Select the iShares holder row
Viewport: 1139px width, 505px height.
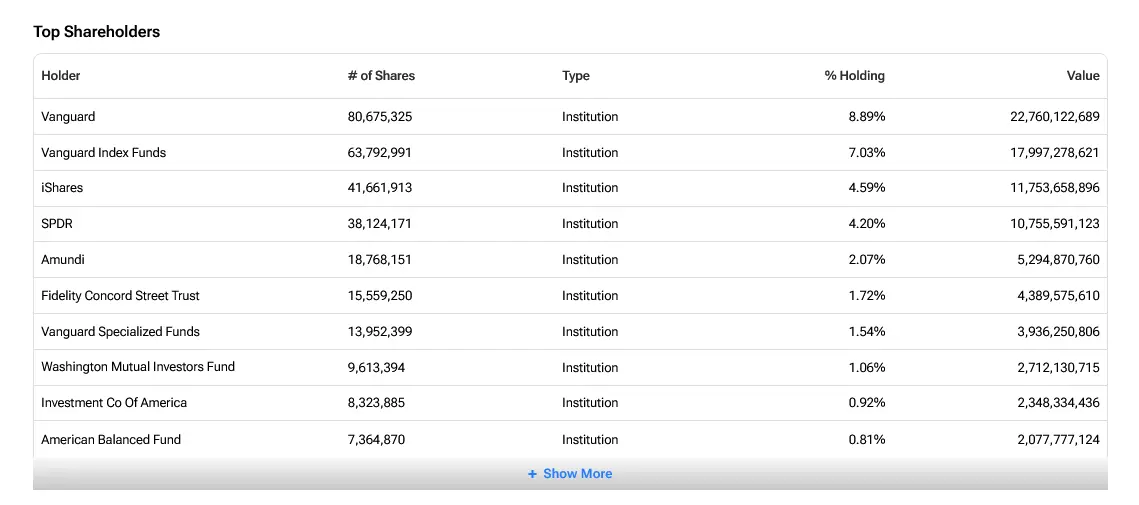[570, 188]
